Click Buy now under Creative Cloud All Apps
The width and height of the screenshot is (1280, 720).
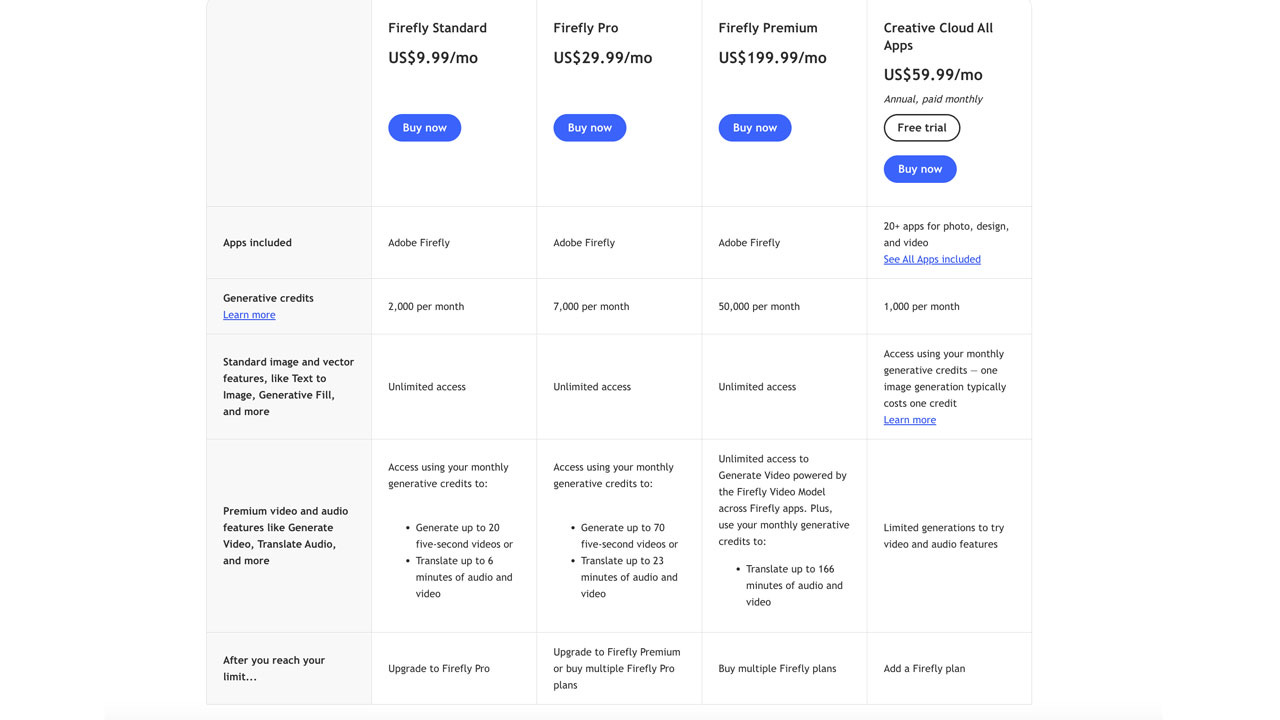coord(919,169)
